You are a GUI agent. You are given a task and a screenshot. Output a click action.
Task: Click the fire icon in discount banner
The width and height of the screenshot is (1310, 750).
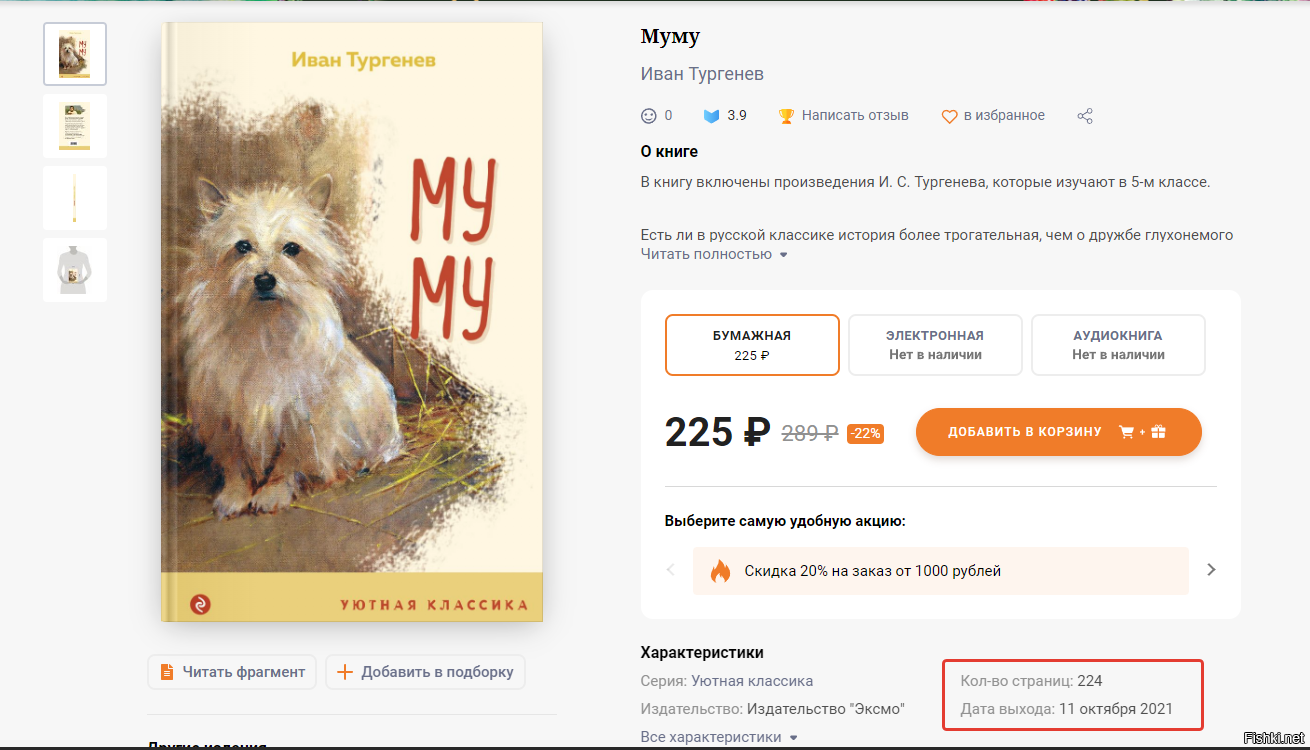720,571
